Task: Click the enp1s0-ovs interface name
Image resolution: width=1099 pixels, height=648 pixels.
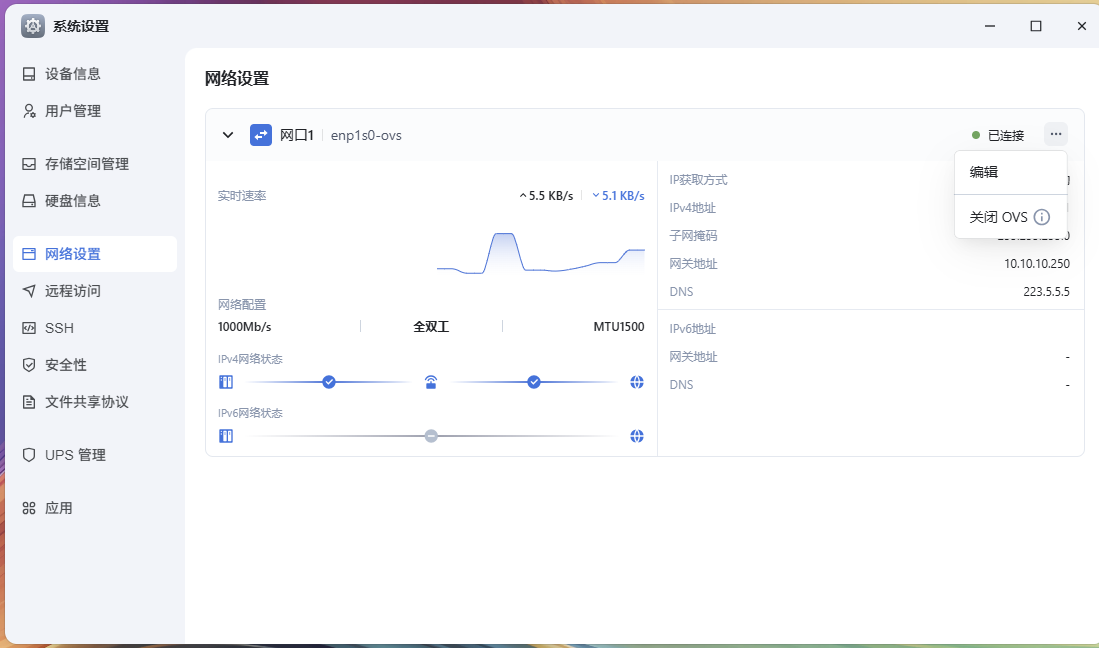Action: [x=366, y=135]
